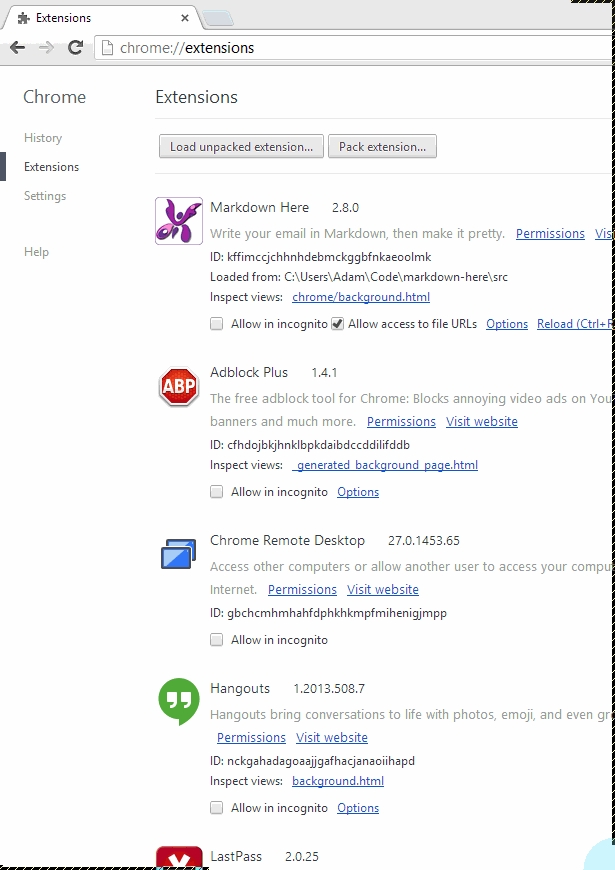
Task: Open History in the Chrome sidebar
Action: click(43, 138)
